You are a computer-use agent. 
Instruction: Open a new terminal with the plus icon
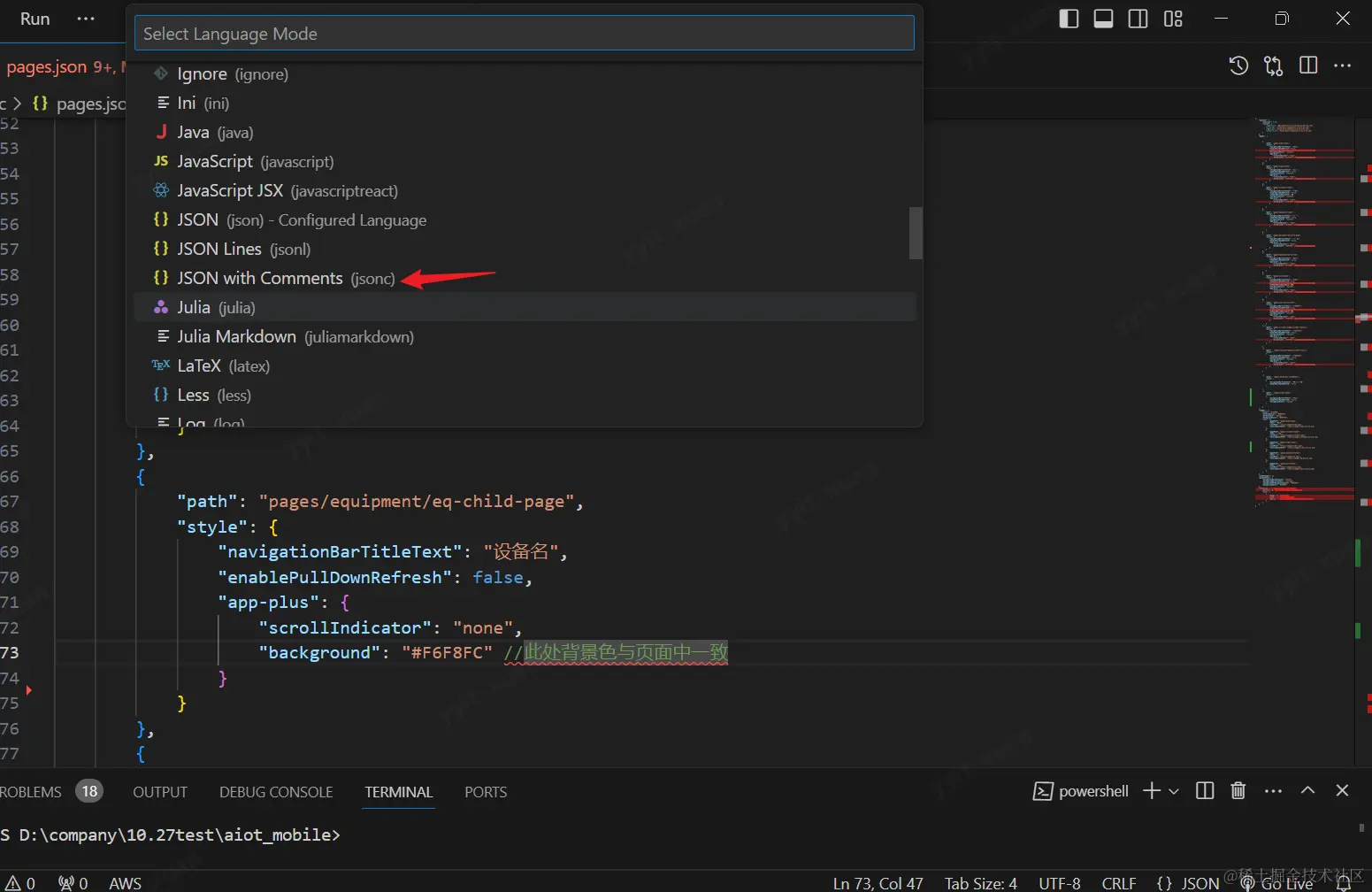[x=1149, y=791]
